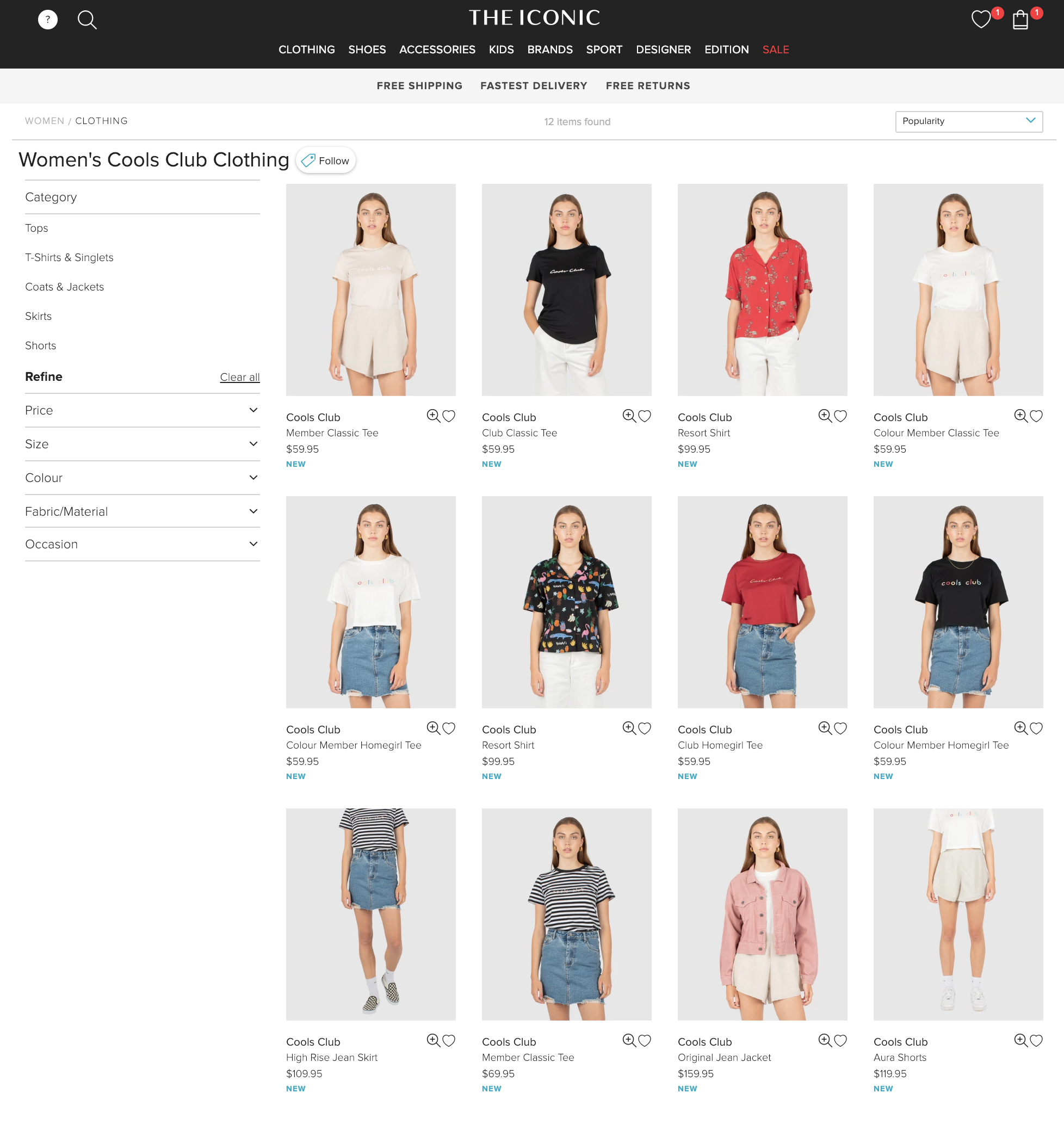The width and height of the screenshot is (1064, 1124).
Task: Favourite the Club Homegirl Tee
Action: (x=840, y=727)
